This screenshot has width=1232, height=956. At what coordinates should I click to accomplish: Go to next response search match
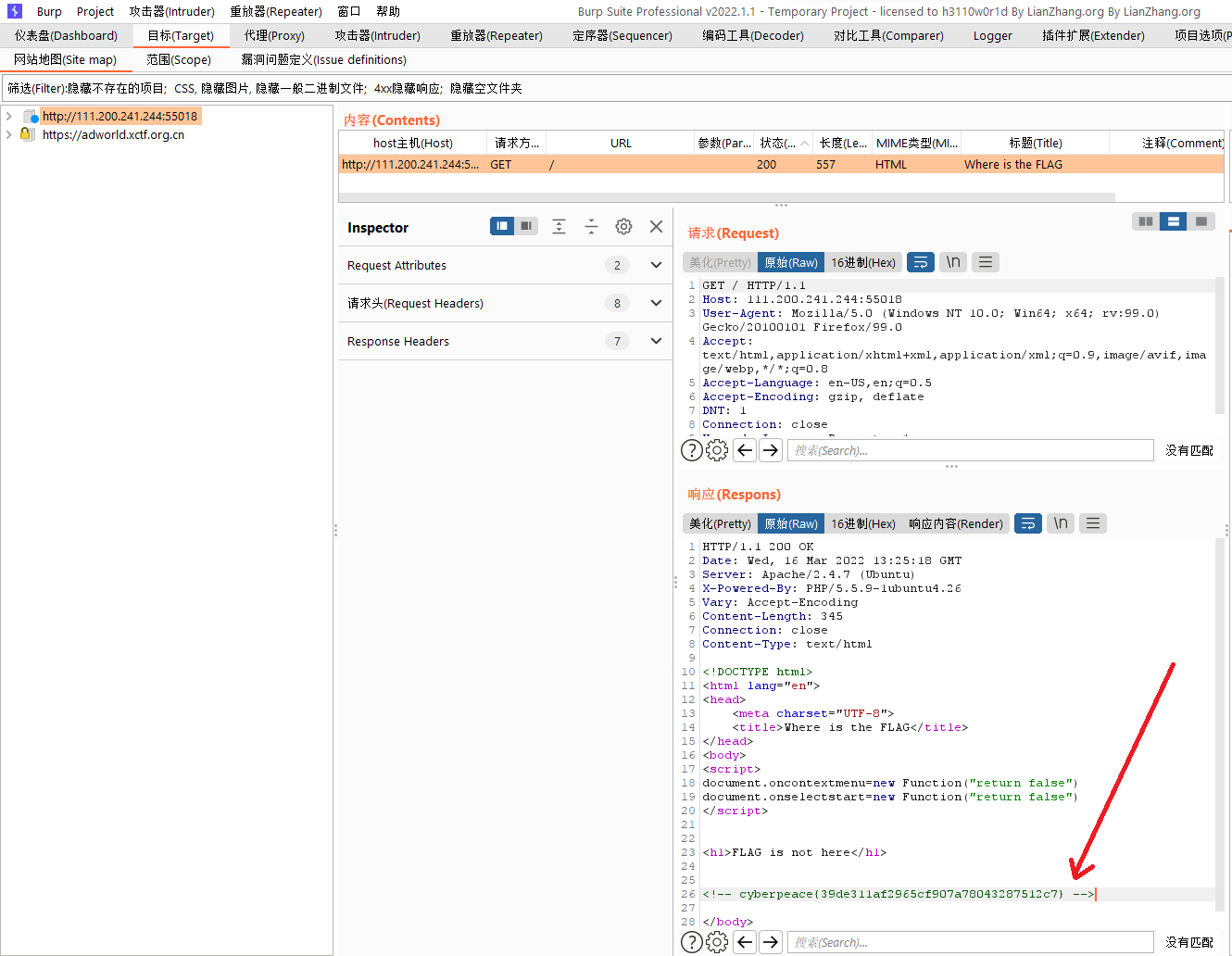[771, 942]
